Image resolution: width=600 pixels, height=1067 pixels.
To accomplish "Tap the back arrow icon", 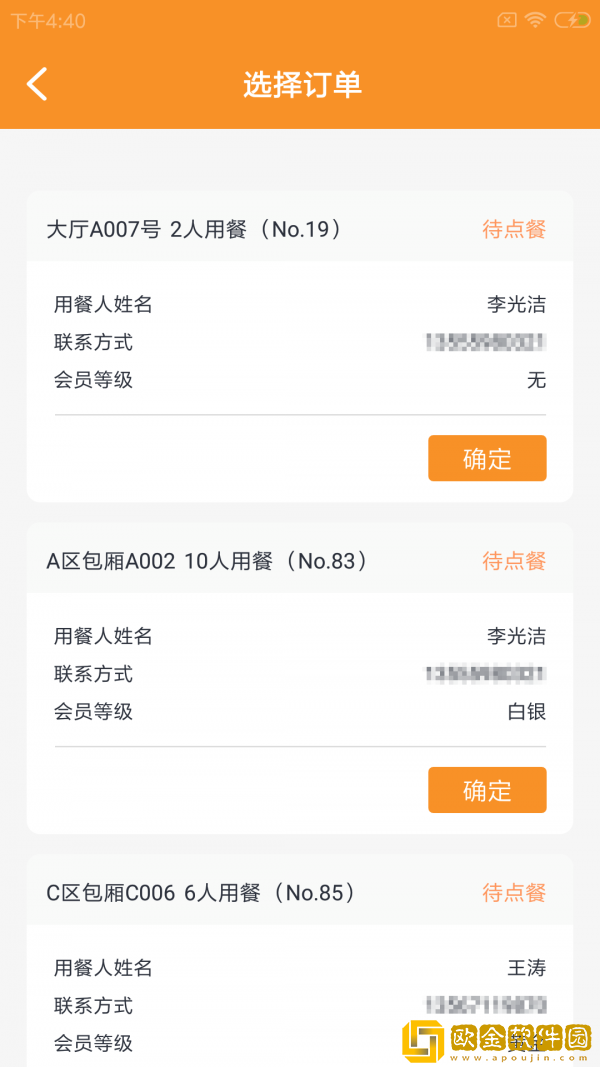I will point(37,84).
